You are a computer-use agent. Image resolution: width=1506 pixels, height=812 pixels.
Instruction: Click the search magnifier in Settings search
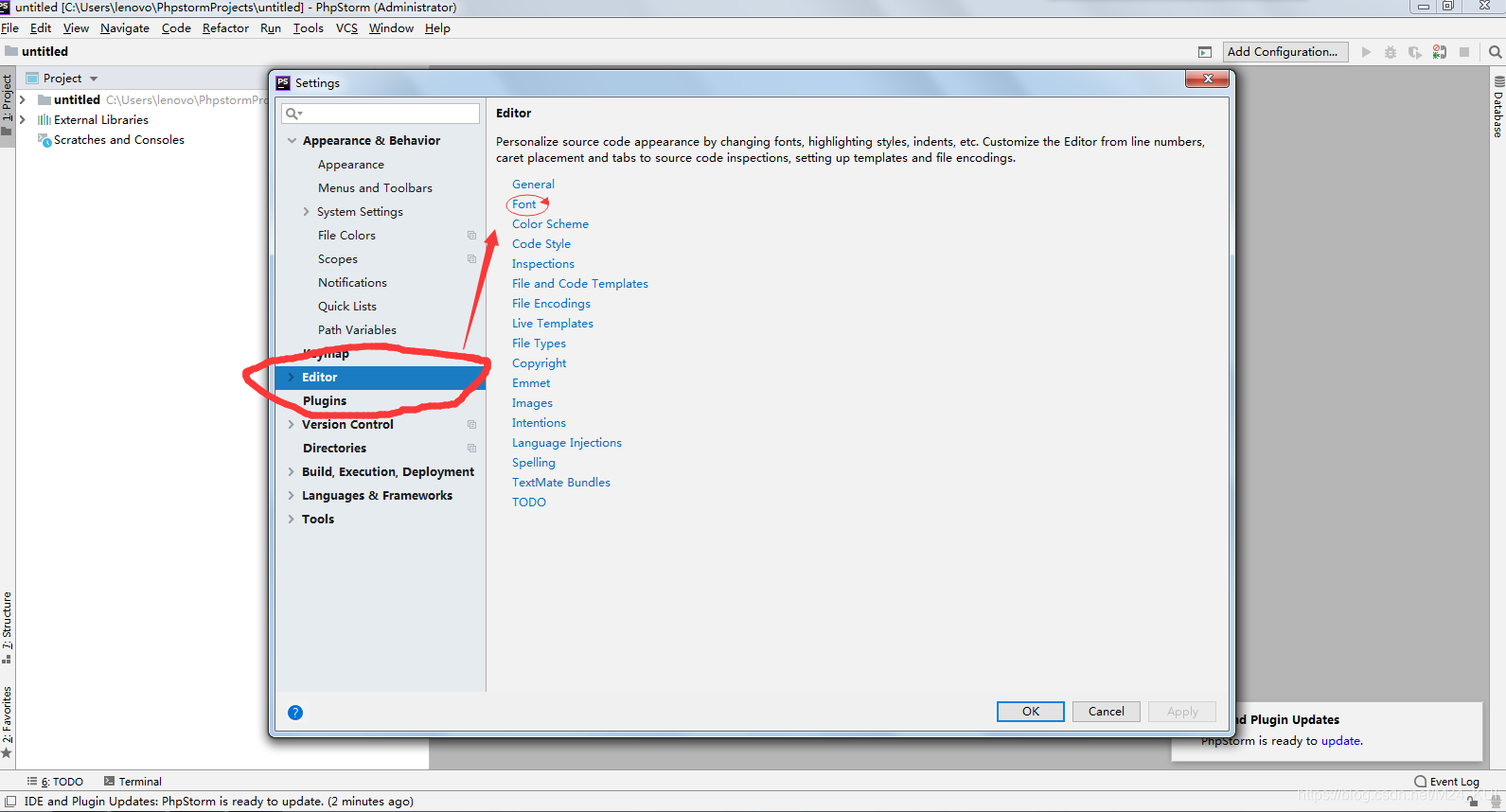point(293,114)
